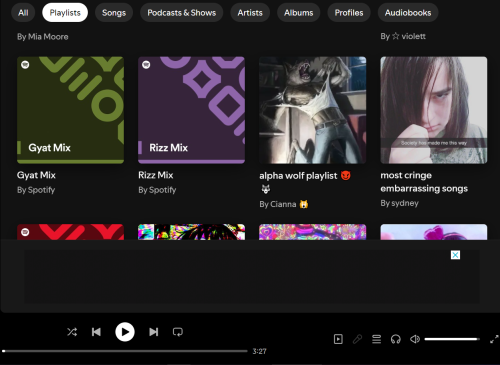The image size is (500, 365).
Task: Select the Albums filter tab
Action: [x=299, y=13]
